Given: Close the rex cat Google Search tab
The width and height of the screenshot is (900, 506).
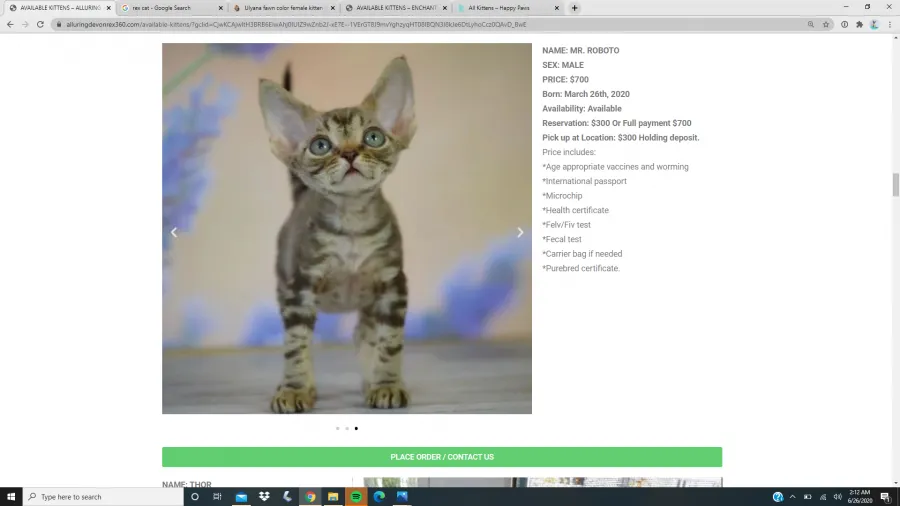Looking at the screenshot, I should [x=220, y=8].
